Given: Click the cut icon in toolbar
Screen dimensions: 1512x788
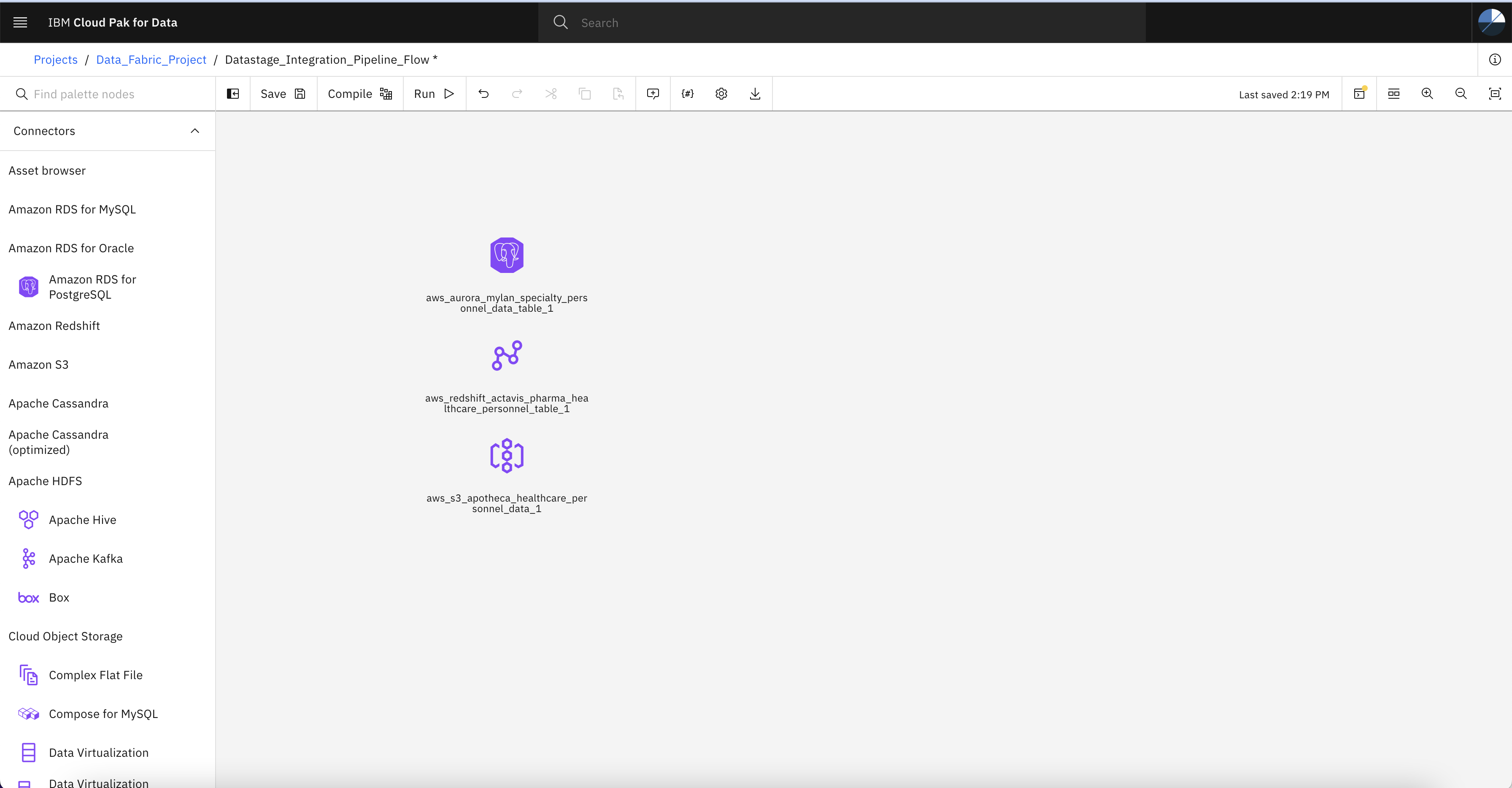Looking at the screenshot, I should [551, 94].
